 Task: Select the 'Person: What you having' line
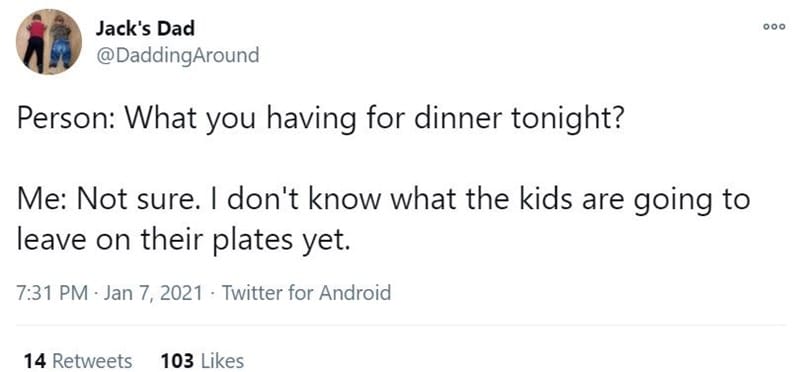pos(320,120)
